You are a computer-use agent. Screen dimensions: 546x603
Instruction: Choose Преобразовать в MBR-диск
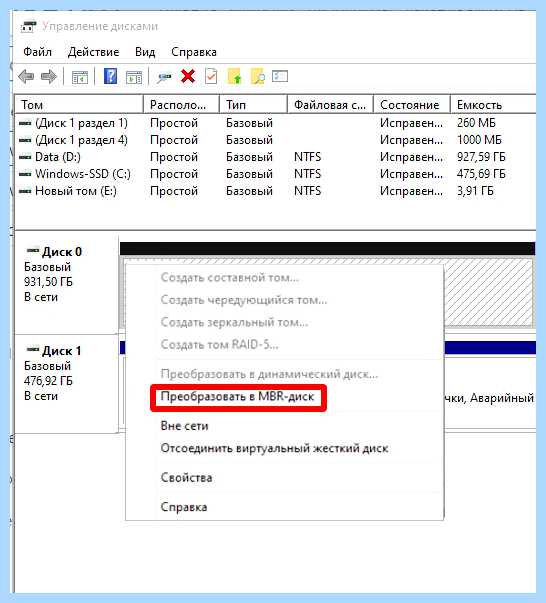(x=237, y=396)
